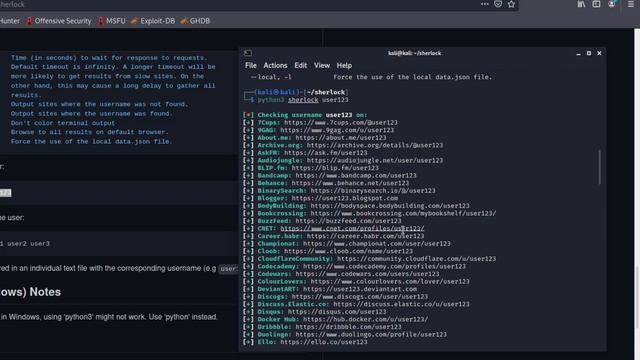Click the Discogs result URL
The height and width of the screenshot is (360, 640).
pyautogui.click(x=360, y=296)
